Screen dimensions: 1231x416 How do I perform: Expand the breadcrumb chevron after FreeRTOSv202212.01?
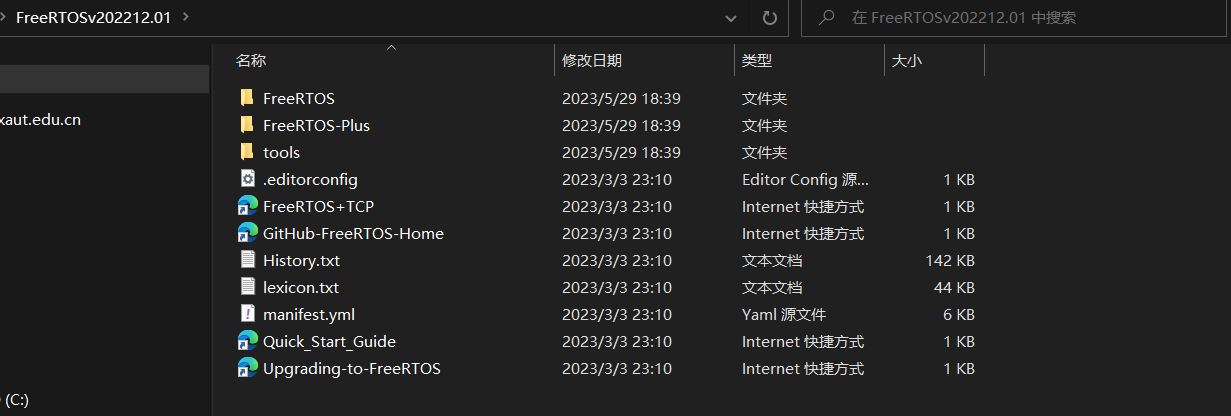click(x=187, y=18)
